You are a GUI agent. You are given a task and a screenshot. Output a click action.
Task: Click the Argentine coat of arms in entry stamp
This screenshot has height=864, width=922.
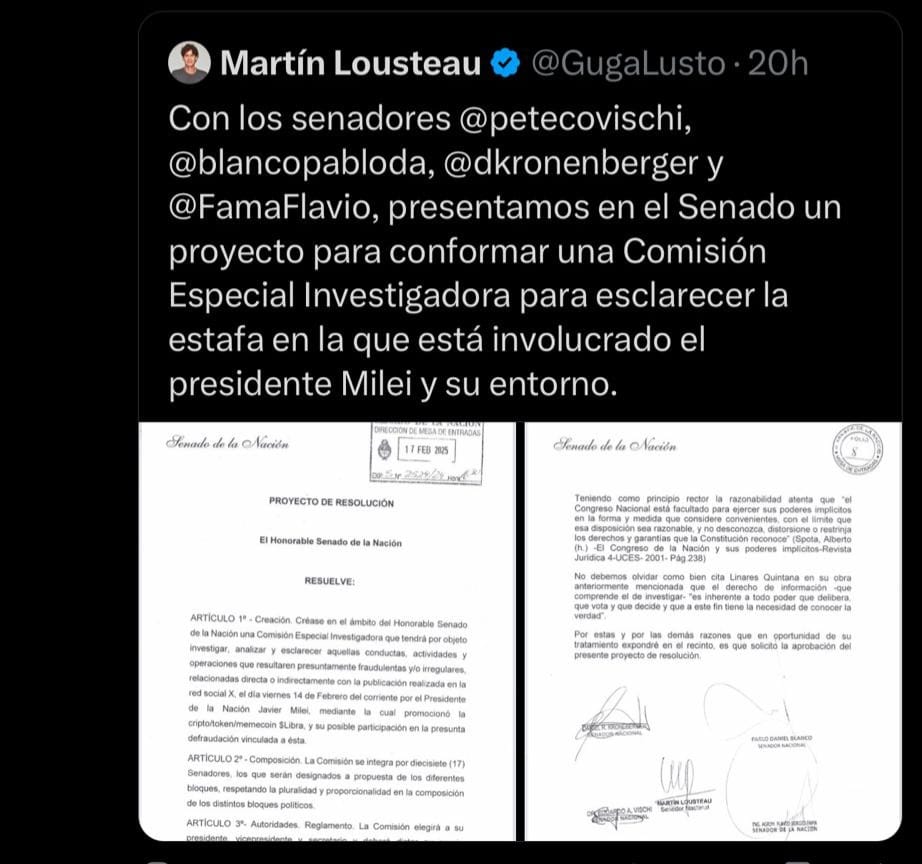(384, 451)
